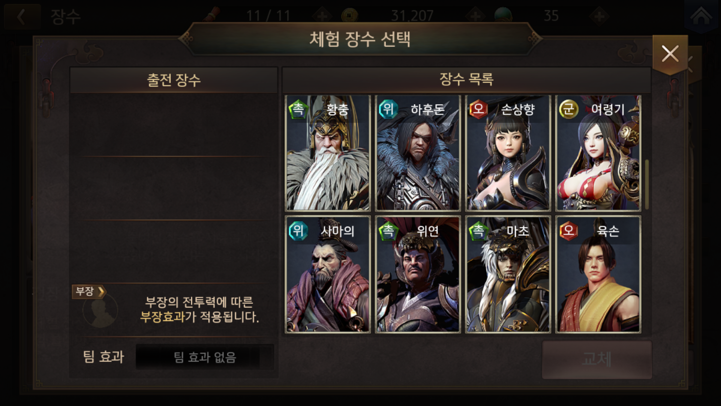
Task: Select the 황충 general card
Action: [x=327, y=153]
